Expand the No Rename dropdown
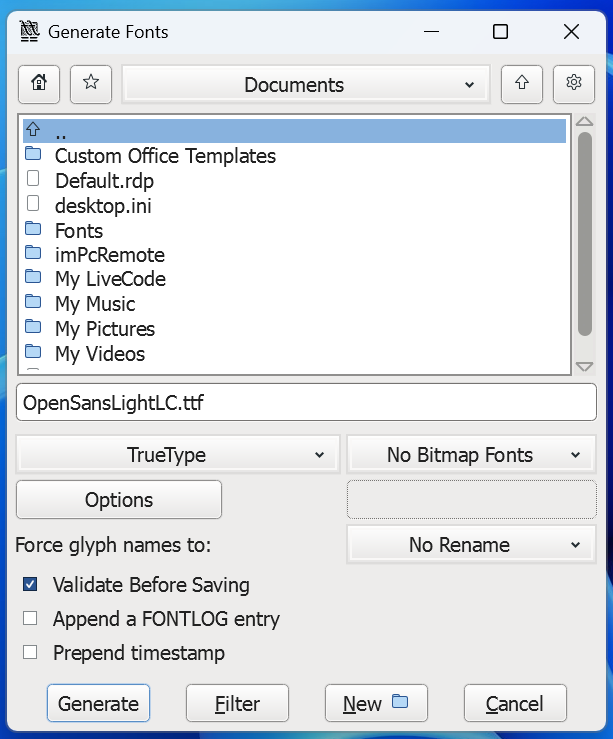This screenshot has height=739, width=613. tap(471, 545)
